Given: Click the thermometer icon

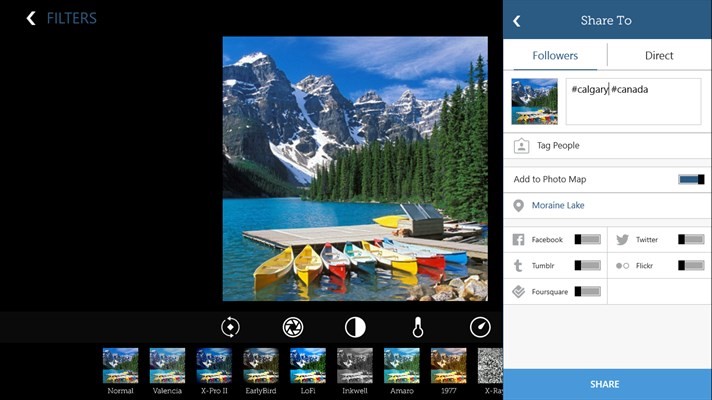Looking at the screenshot, I should pyautogui.click(x=418, y=327).
